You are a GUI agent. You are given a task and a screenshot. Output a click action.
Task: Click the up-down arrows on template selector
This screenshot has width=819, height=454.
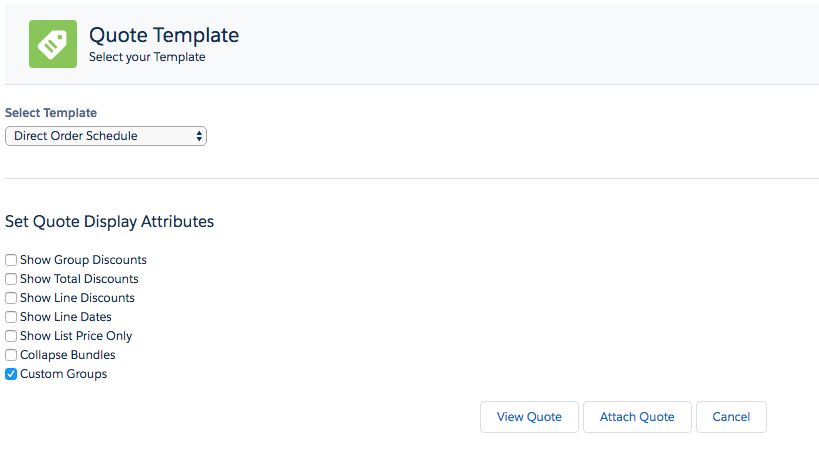click(x=199, y=136)
